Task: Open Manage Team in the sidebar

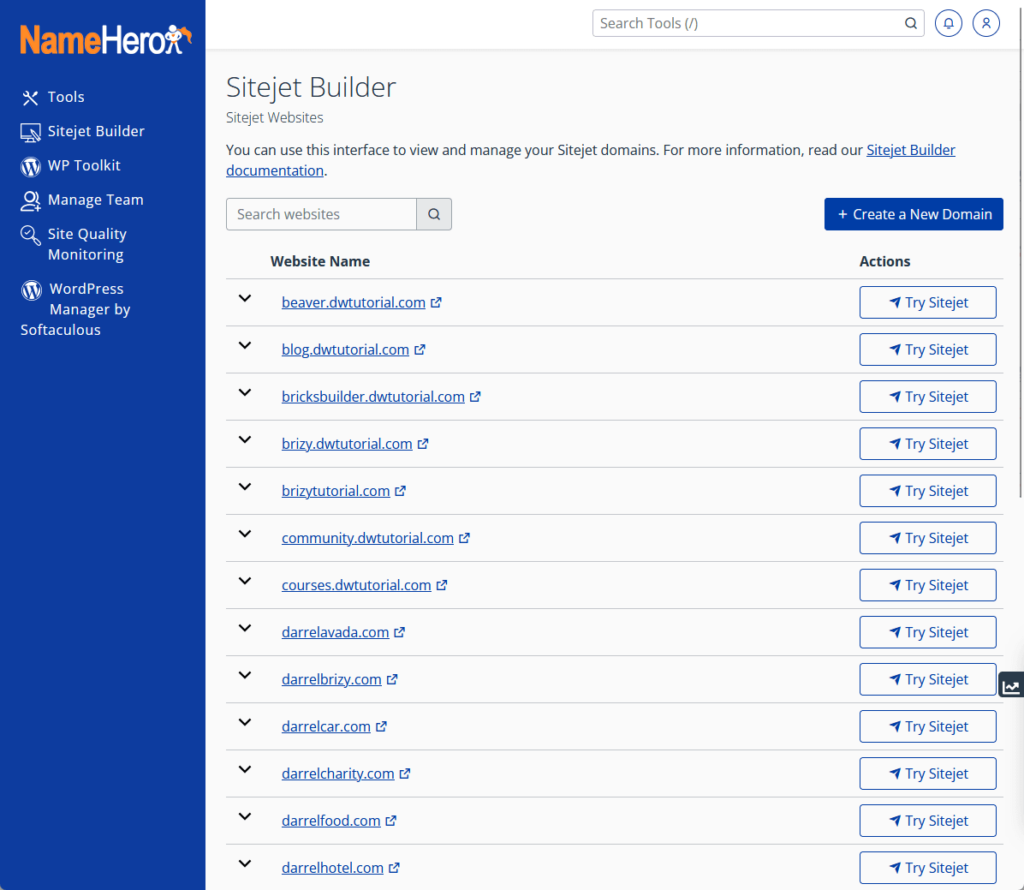Action: (x=82, y=200)
